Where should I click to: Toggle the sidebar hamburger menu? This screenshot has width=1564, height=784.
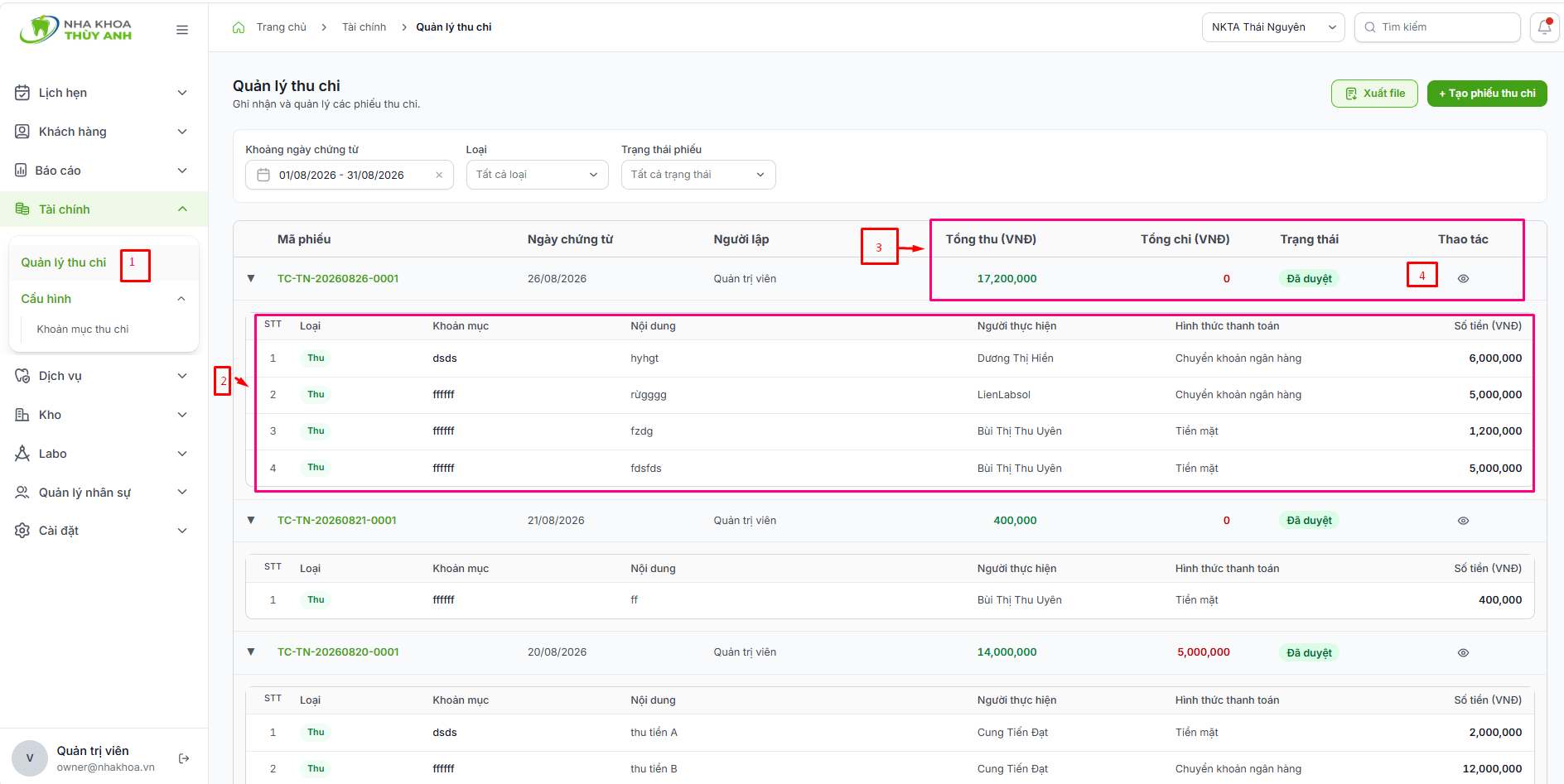[182, 30]
